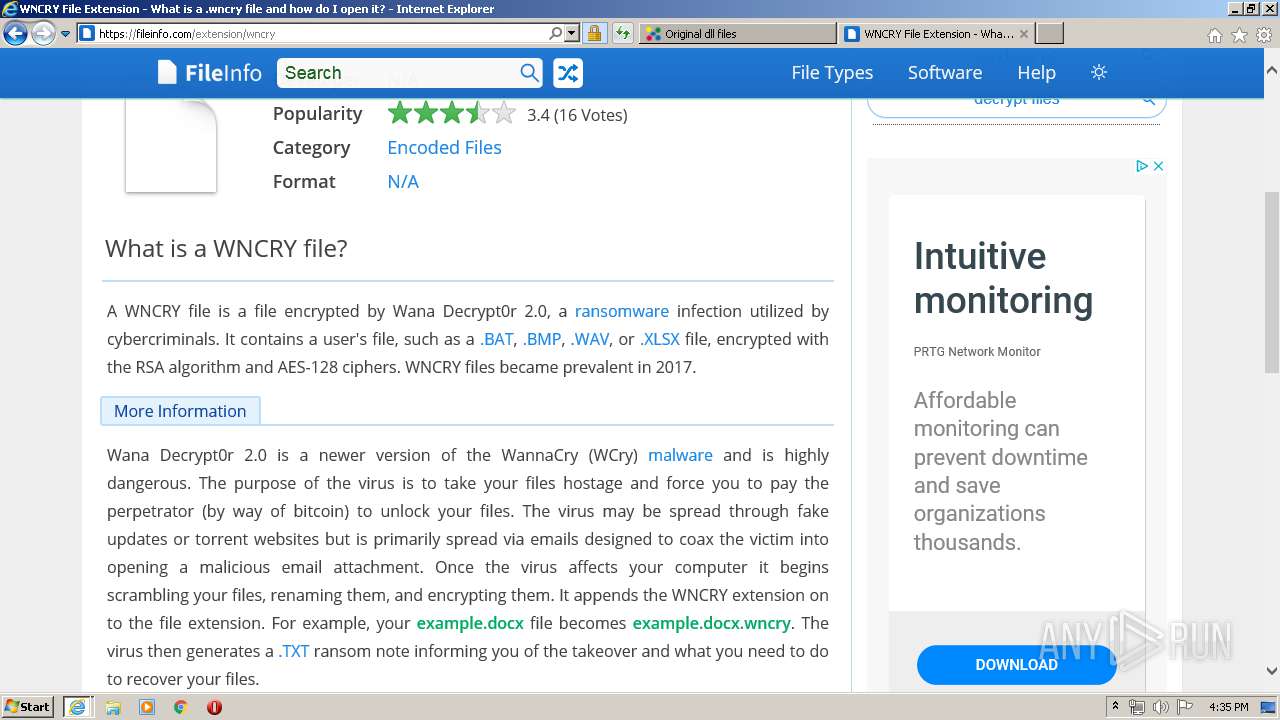Click the N/A format link
Viewport: 1280px width, 720px height.
pyautogui.click(x=403, y=182)
